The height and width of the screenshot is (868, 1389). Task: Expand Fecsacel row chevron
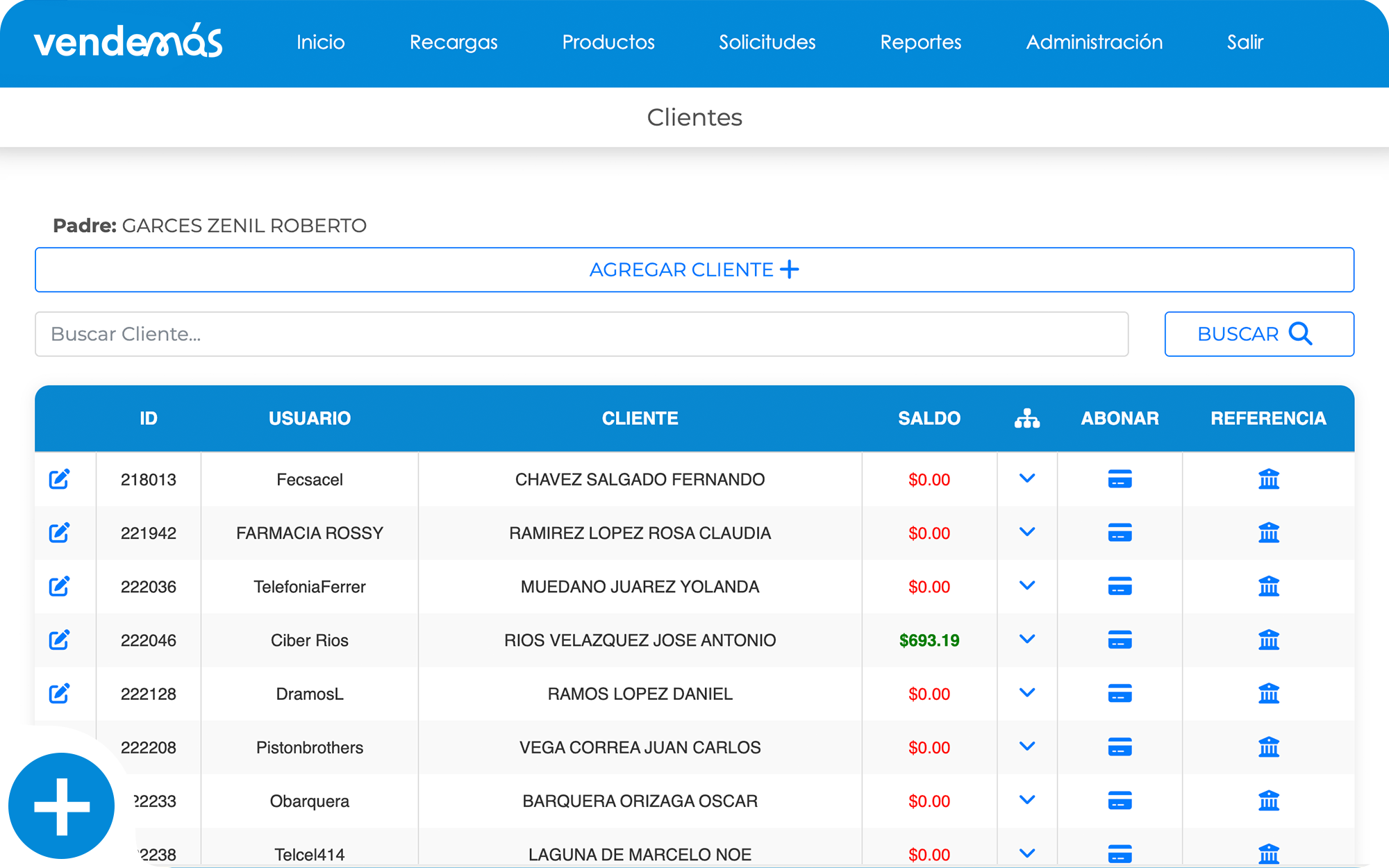[1026, 478]
